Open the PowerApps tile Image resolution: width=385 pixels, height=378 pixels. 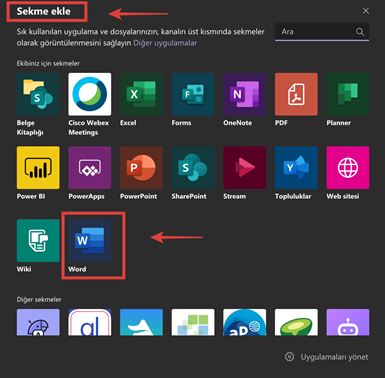click(x=90, y=167)
